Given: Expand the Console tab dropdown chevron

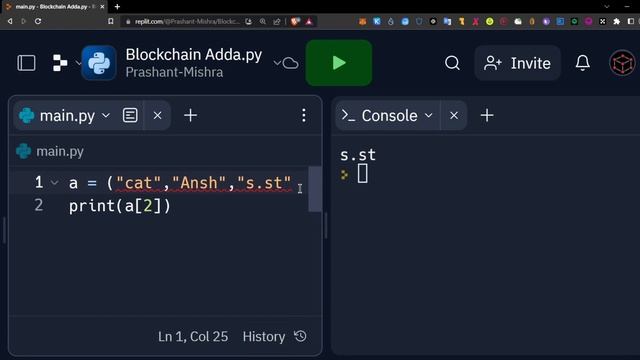Looking at the screenshot, I should pyautogui.click(x=429, y=116).
